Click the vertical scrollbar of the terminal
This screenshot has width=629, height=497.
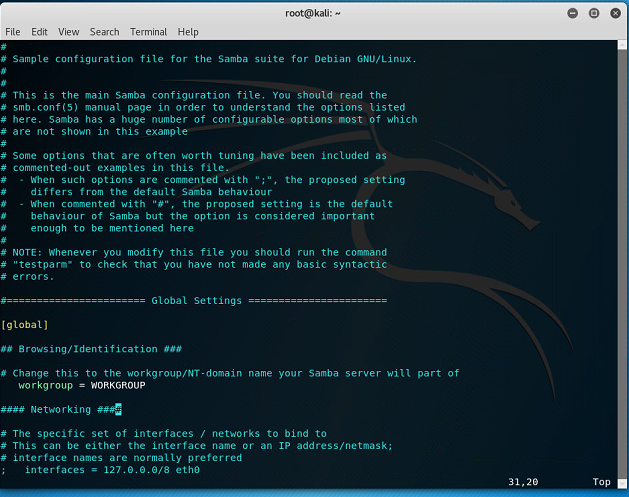point(622,263)
